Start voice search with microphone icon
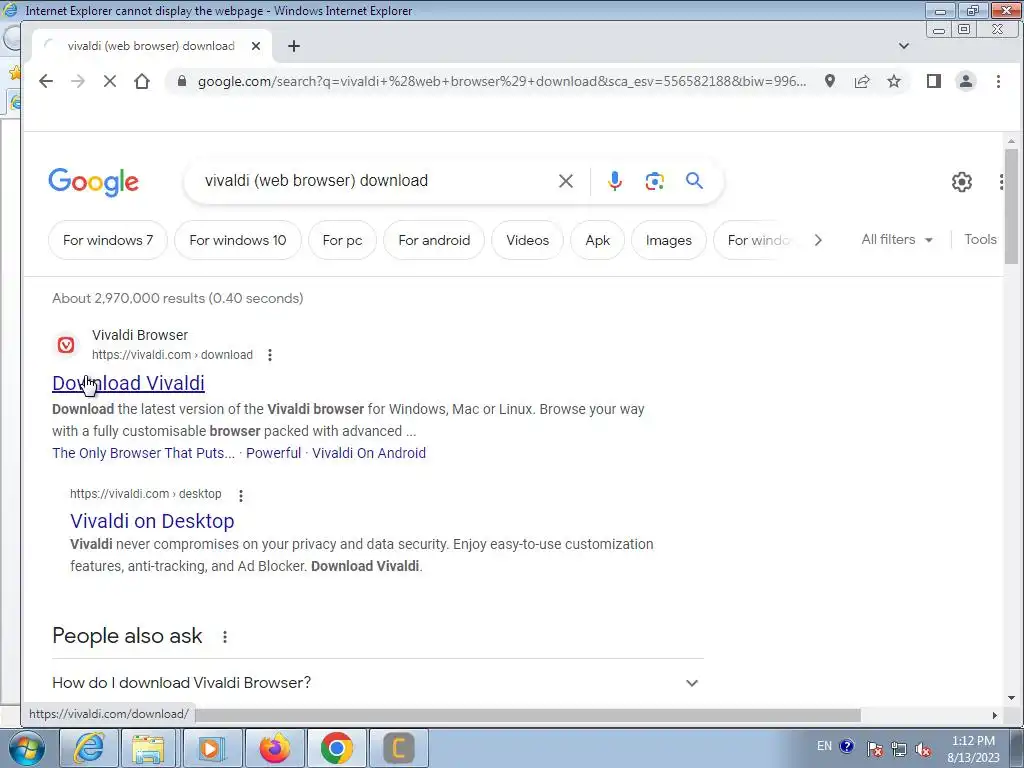 [615, 181]
